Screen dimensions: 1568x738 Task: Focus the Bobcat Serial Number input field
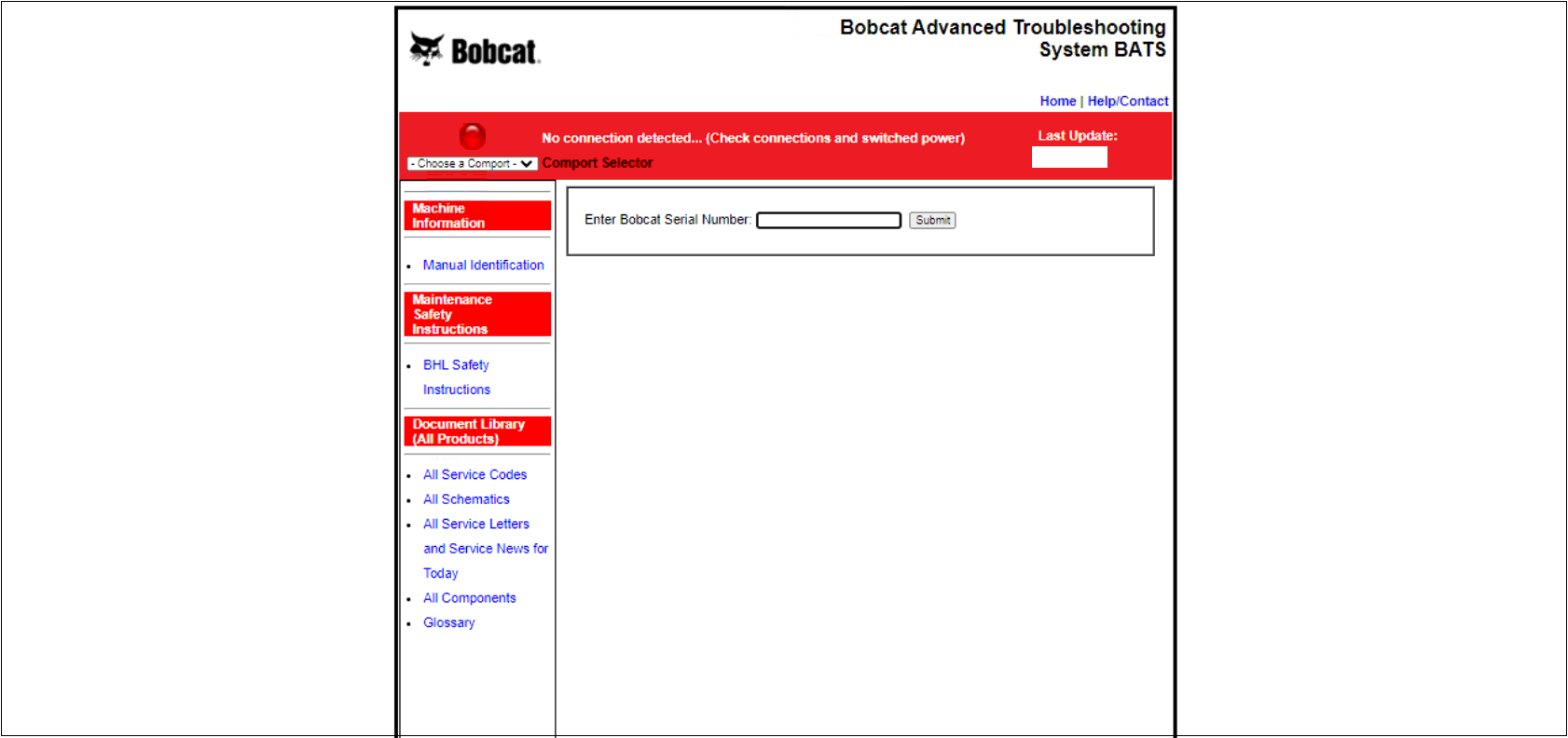[828, 221]
